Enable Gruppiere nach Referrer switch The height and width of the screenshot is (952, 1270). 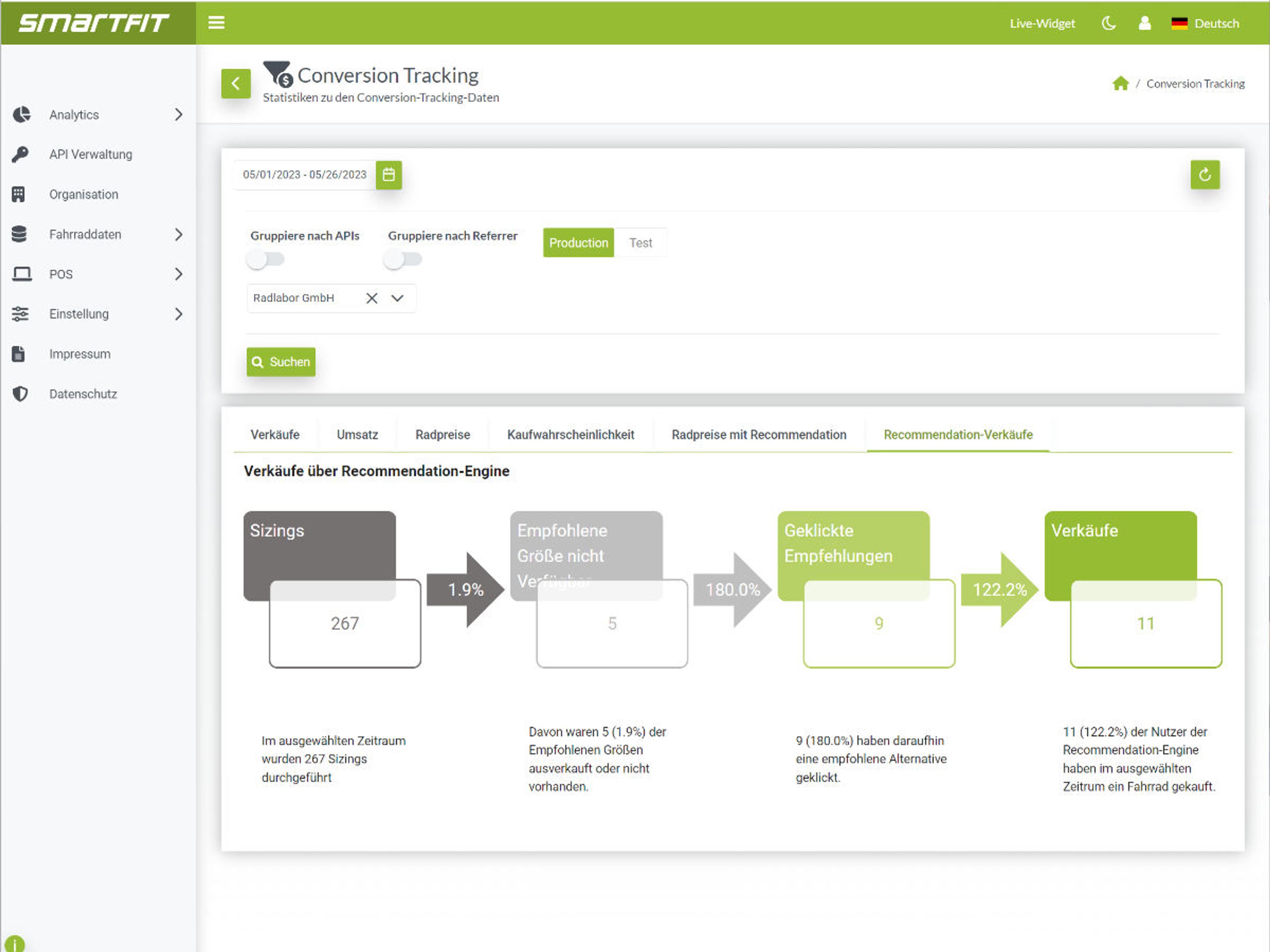pyautogui.click(x=402, y=259)
